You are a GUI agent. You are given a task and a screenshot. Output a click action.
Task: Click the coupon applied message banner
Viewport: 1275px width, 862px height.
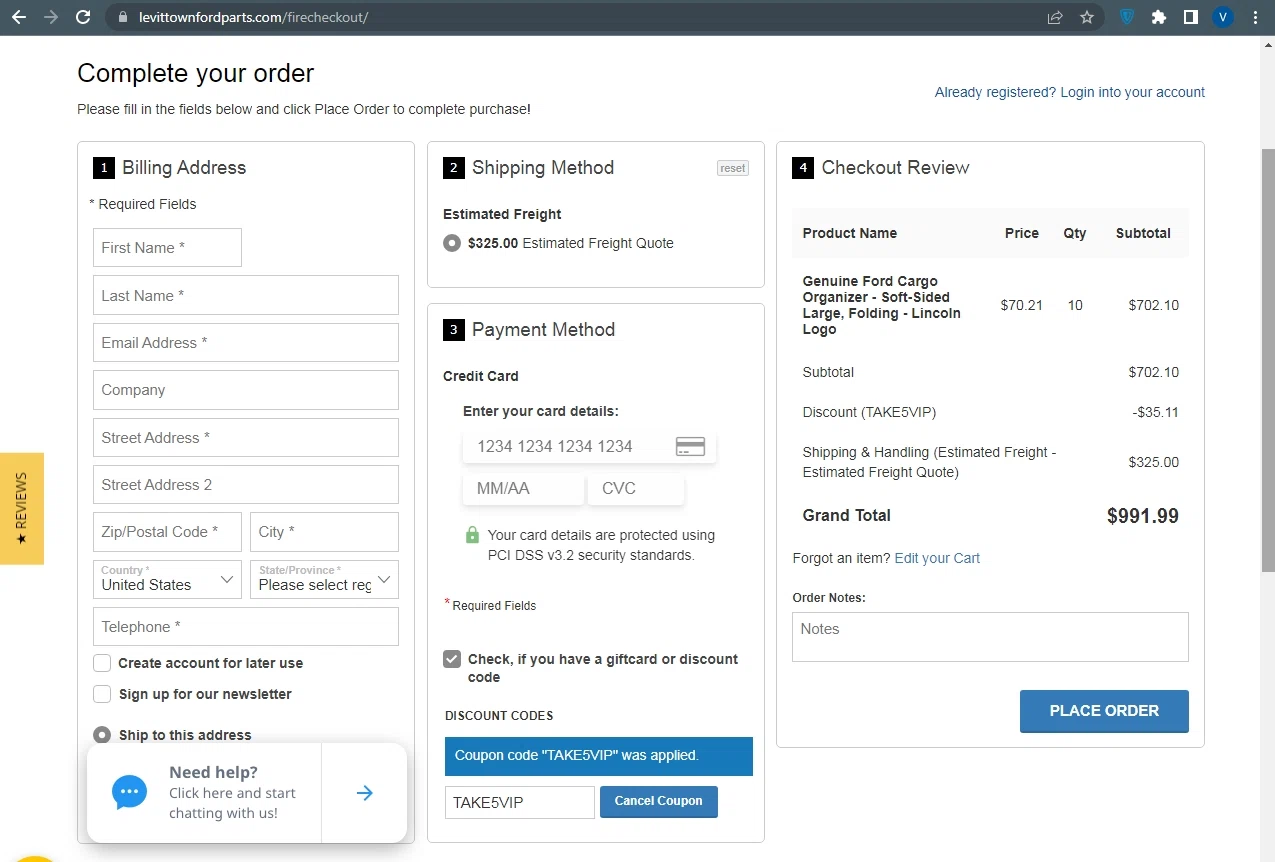pos(599,756)
